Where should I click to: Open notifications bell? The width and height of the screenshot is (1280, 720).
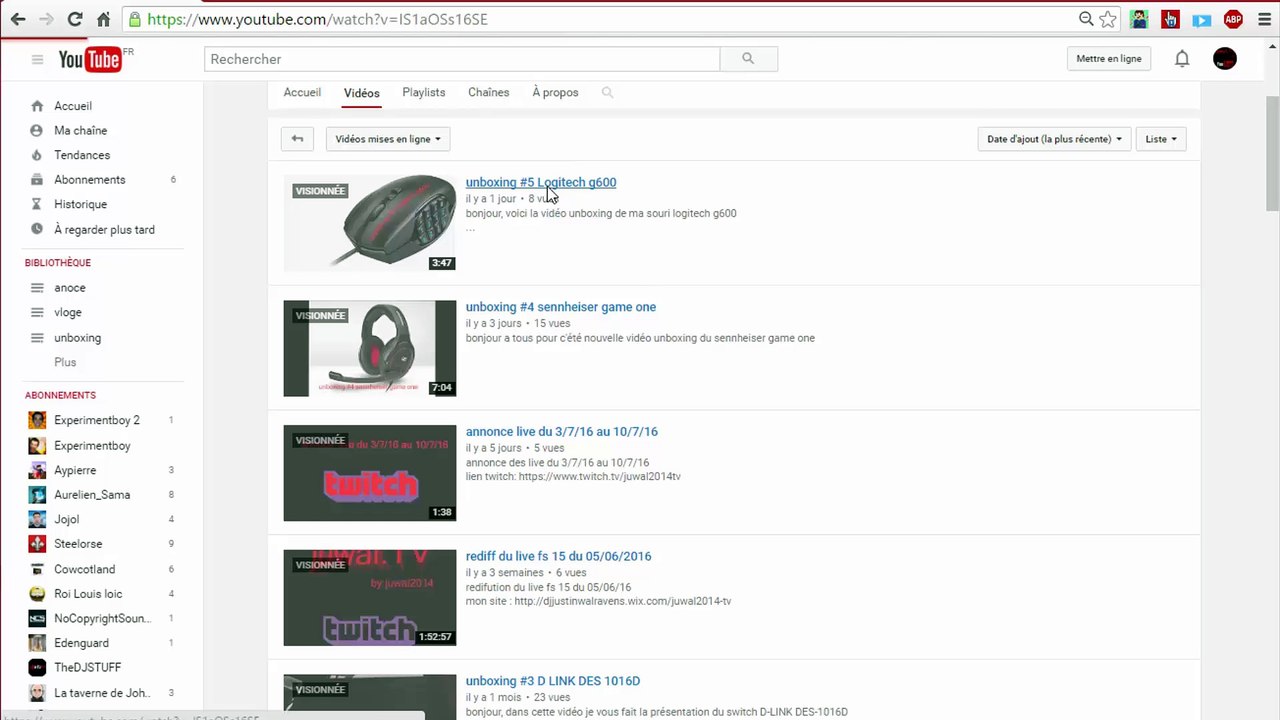(x=1182, y=59)
